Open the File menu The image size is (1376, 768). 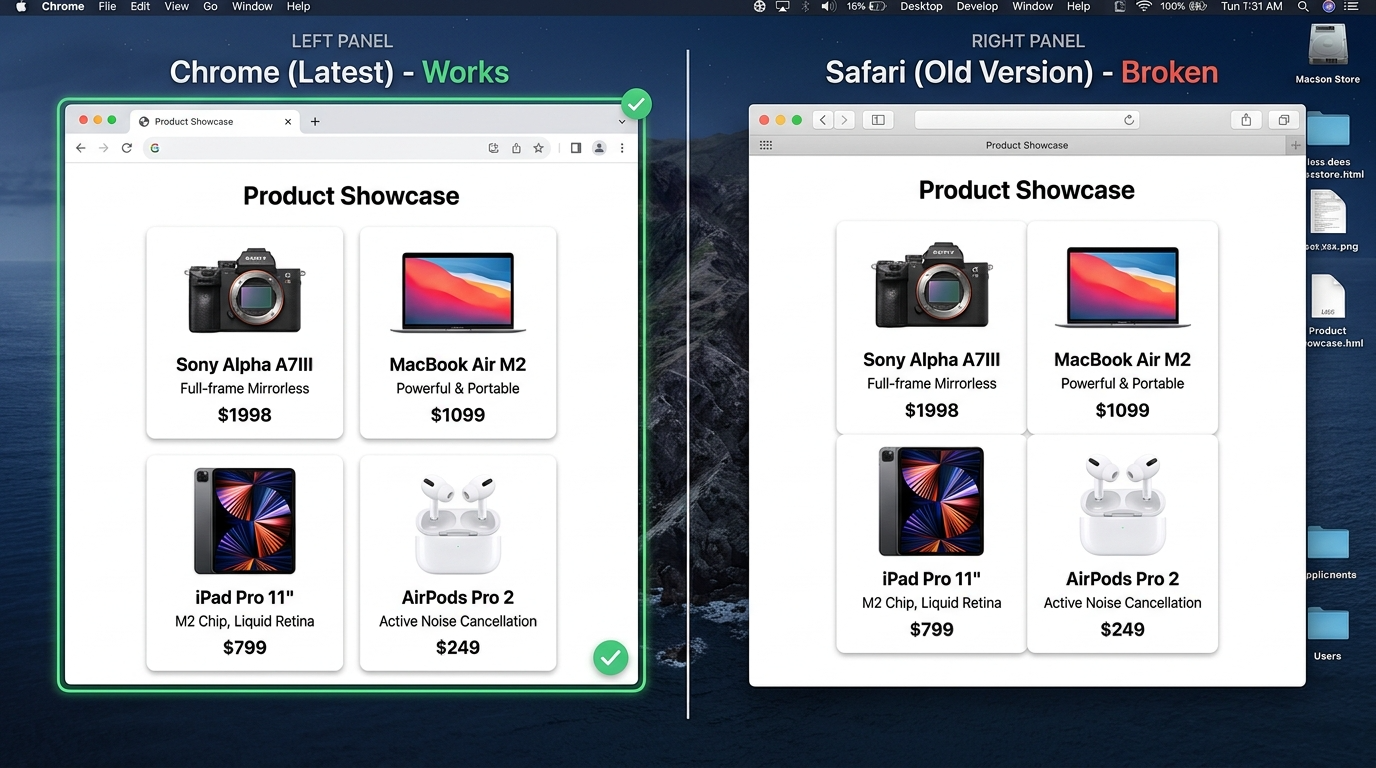107,6
